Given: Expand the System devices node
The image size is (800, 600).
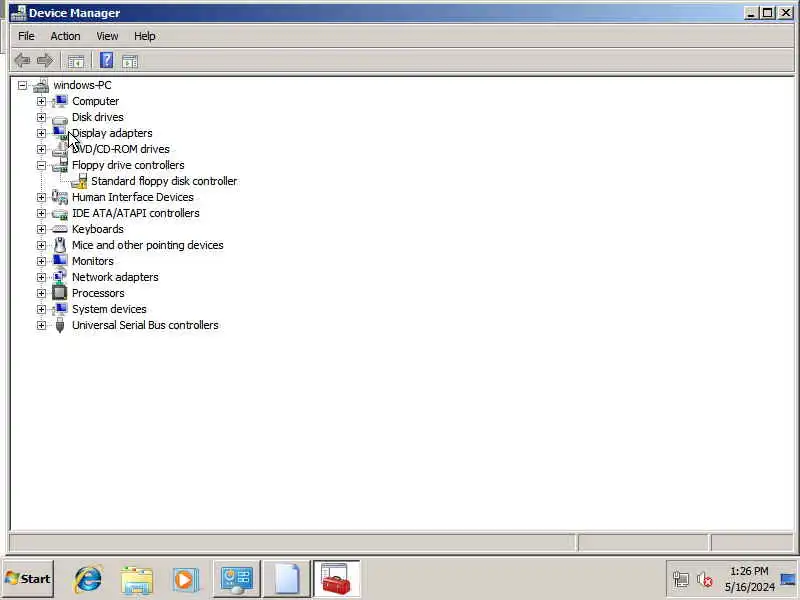Looking at the screenshot, I should pos(41,309).
